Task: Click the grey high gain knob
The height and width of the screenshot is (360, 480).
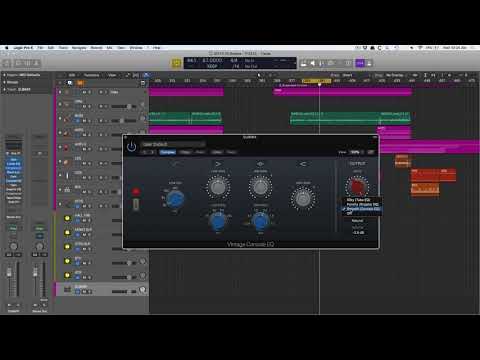Action: (303, 199)
